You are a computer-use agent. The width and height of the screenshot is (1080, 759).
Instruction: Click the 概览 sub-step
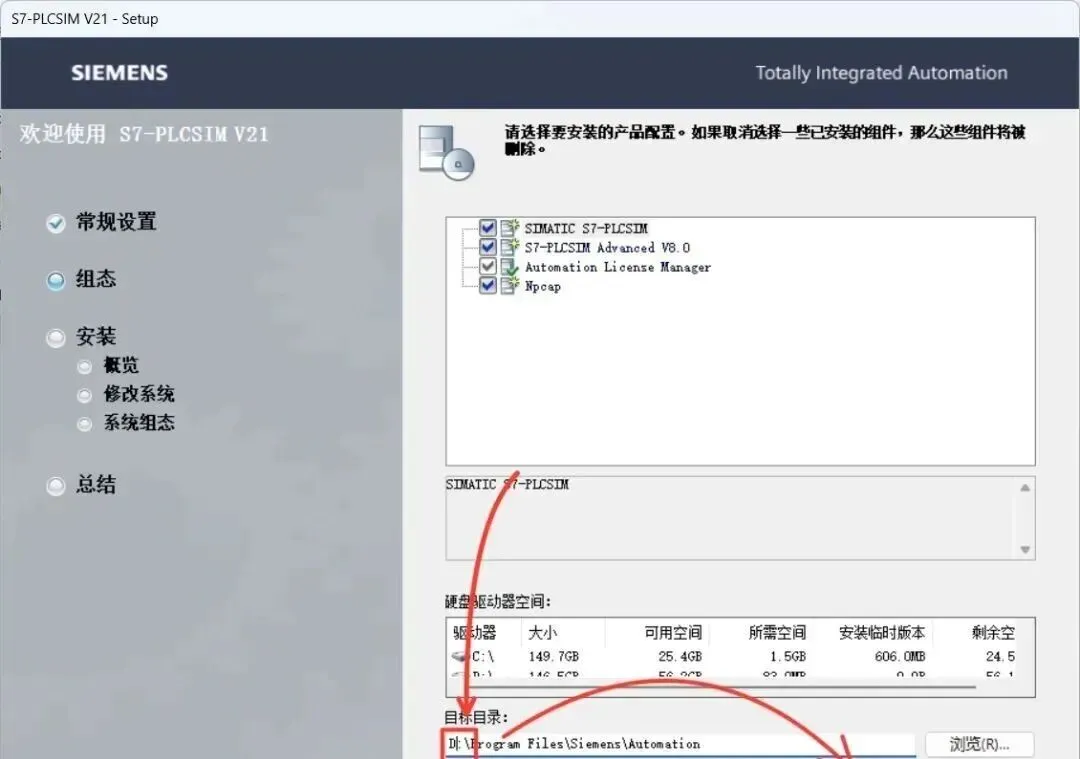121,365
